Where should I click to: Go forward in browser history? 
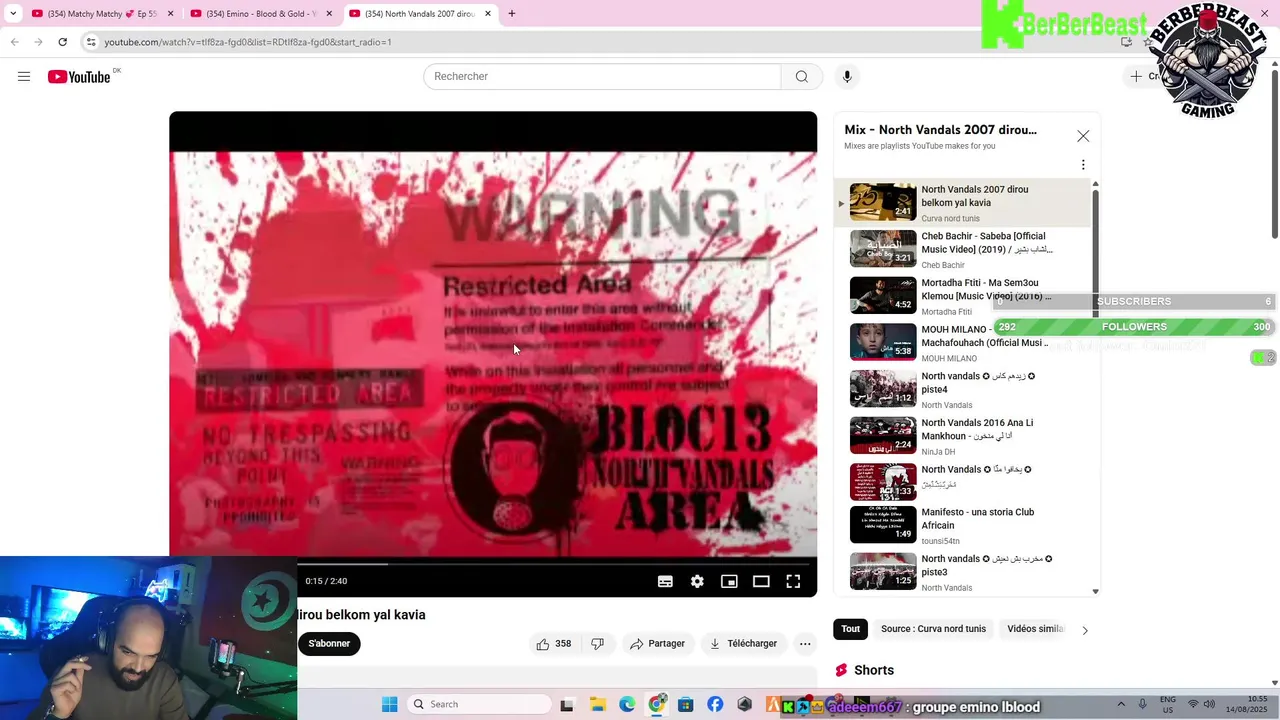pyautogui.click(x=38, y=42)
